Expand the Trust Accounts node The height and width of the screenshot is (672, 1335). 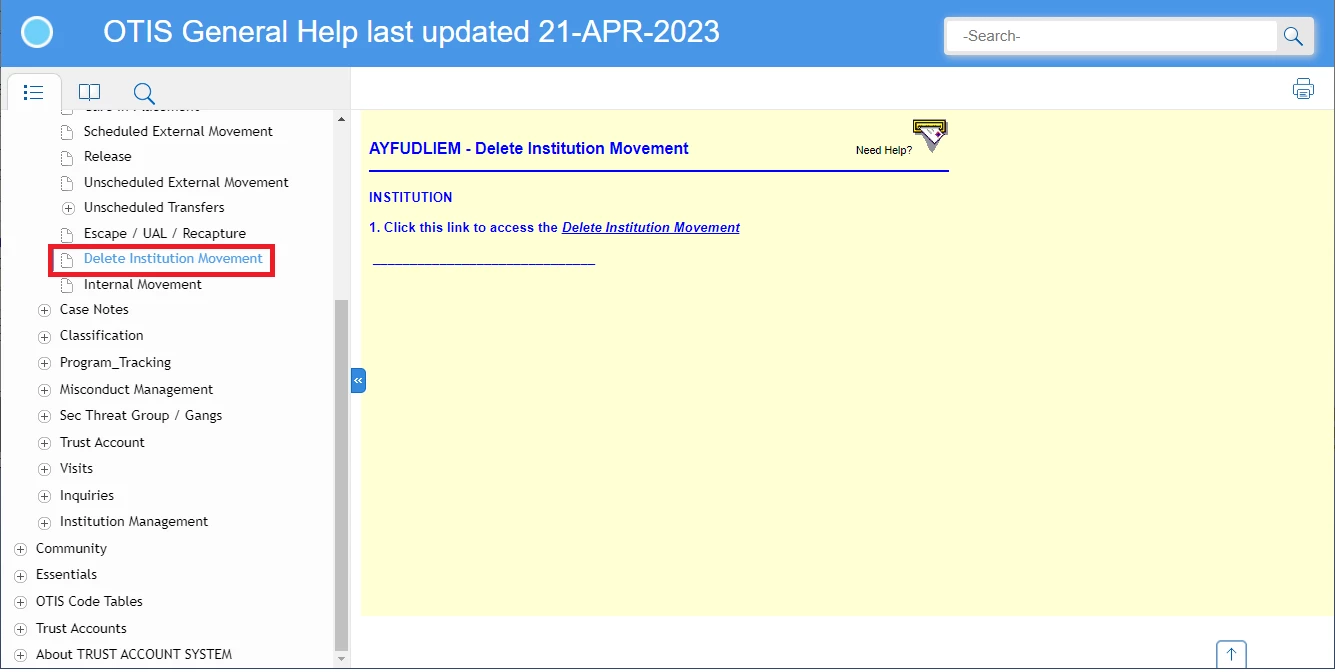pyautogui.click(x=20, y=629)
